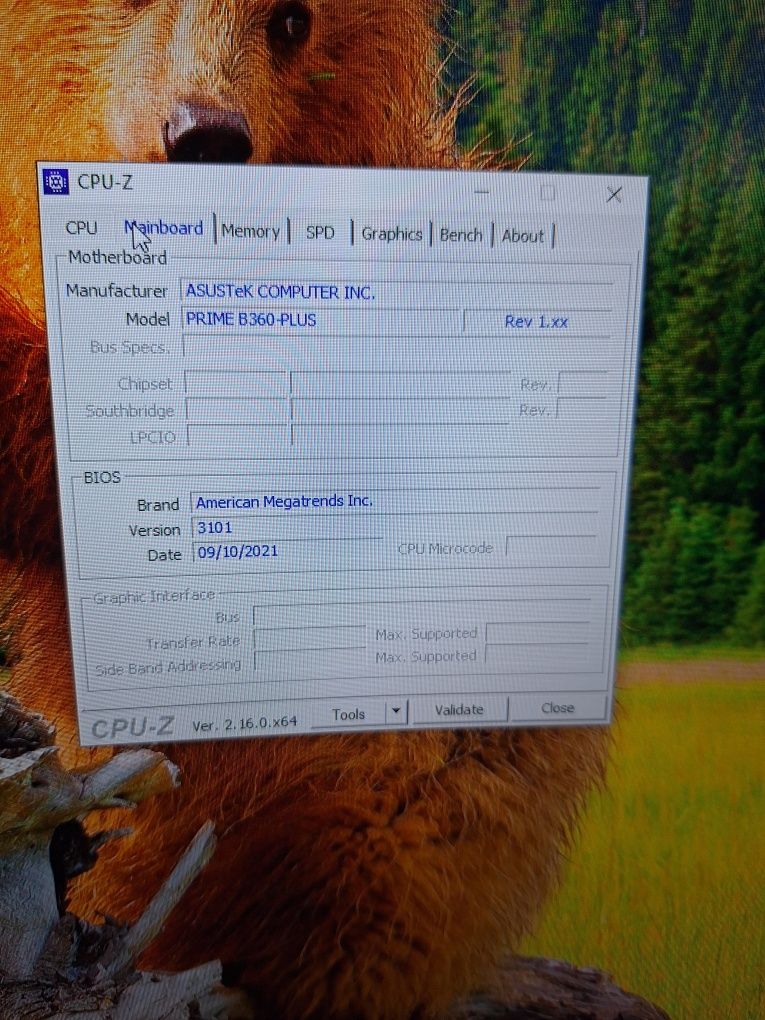
Task: Click the BIOS Version 3101 field
Action: pyautogui.click(x=287, y=527)
